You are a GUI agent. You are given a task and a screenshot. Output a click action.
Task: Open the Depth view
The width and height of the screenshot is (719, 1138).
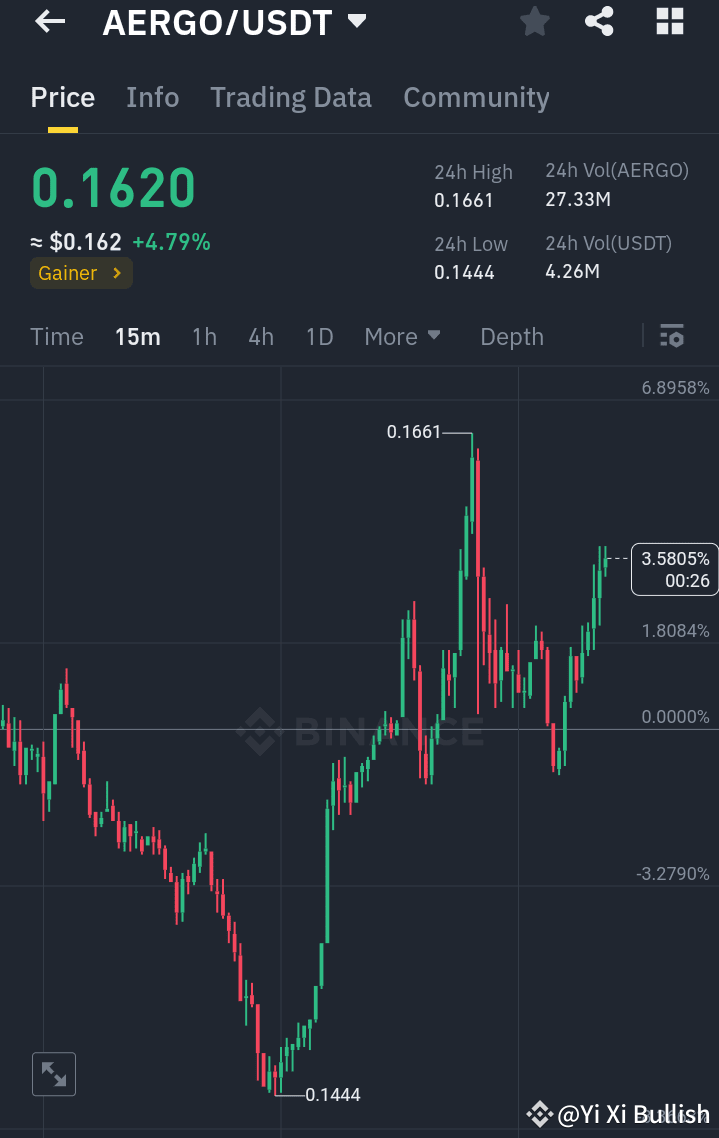511,337
